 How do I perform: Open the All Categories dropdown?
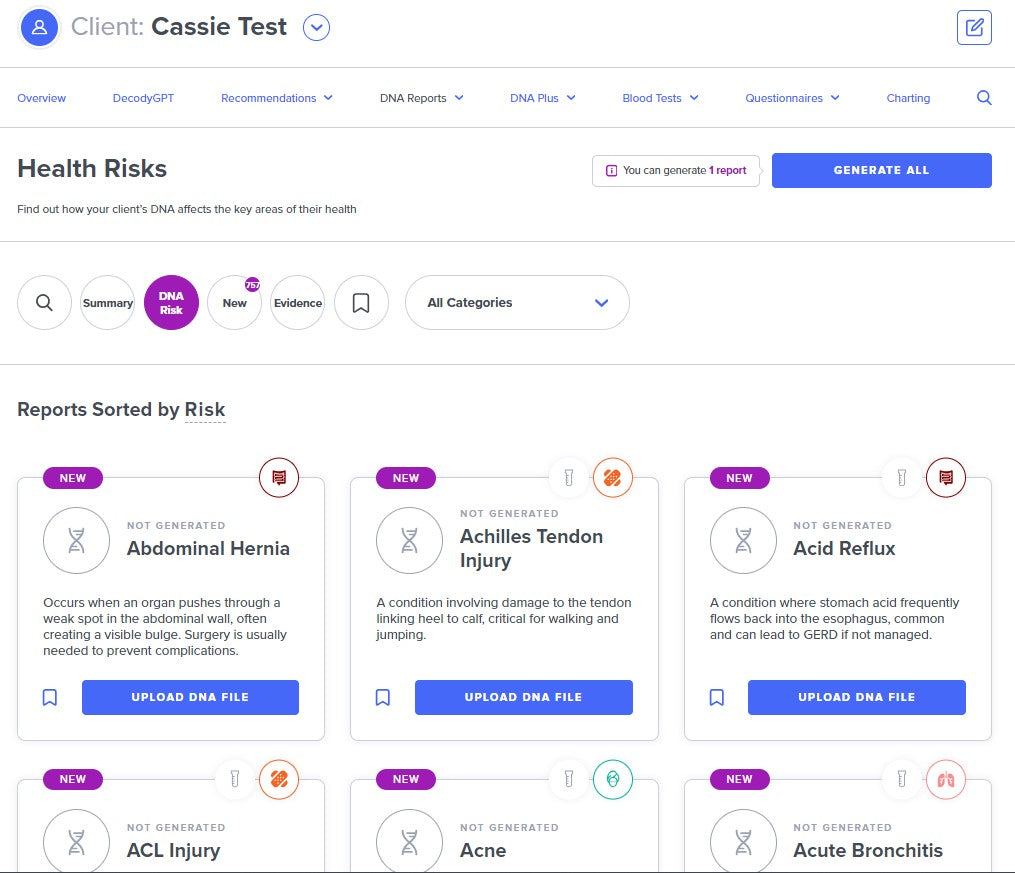pyautogui.click(x=517, y=302)
